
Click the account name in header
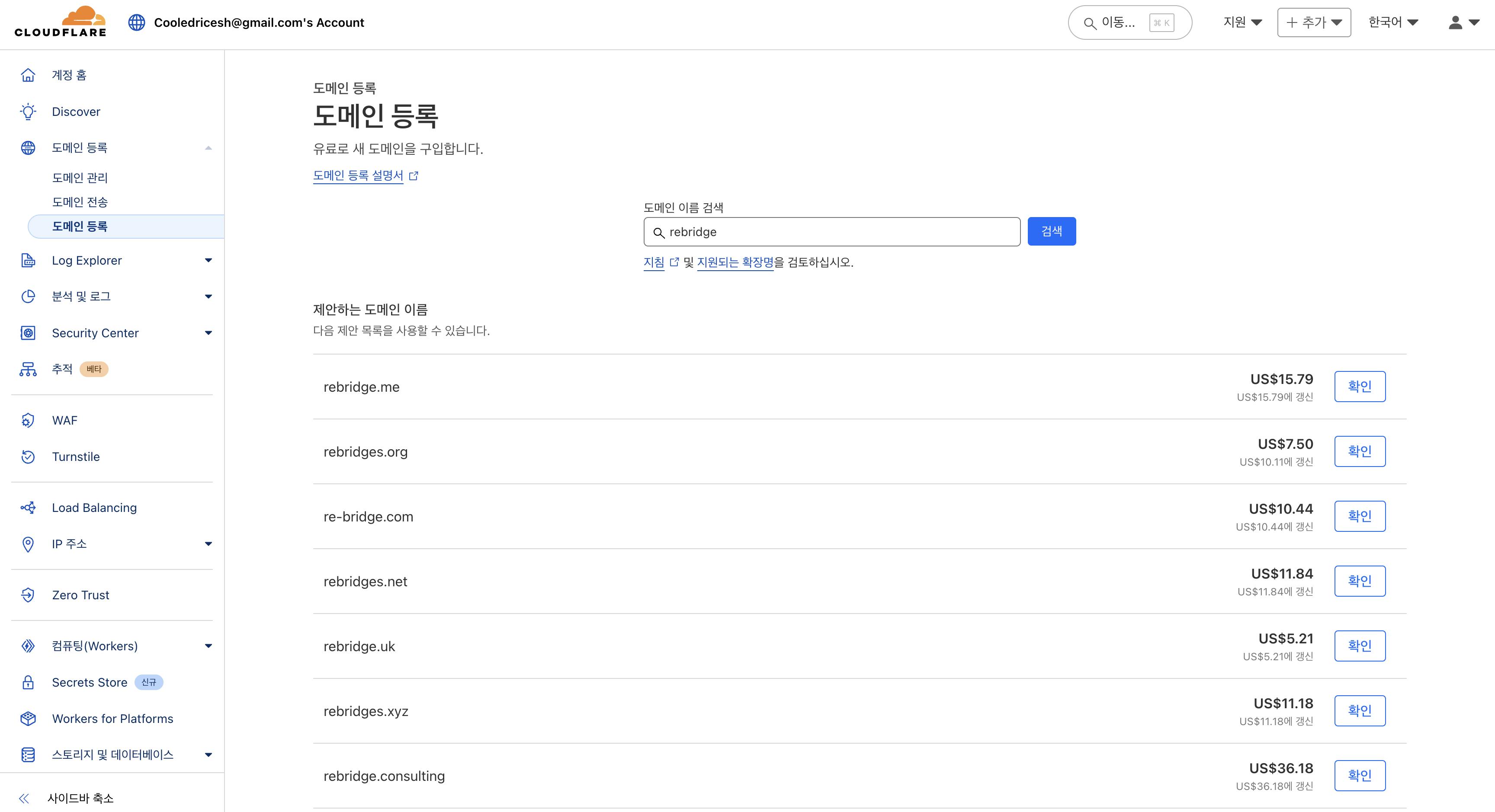259,22
